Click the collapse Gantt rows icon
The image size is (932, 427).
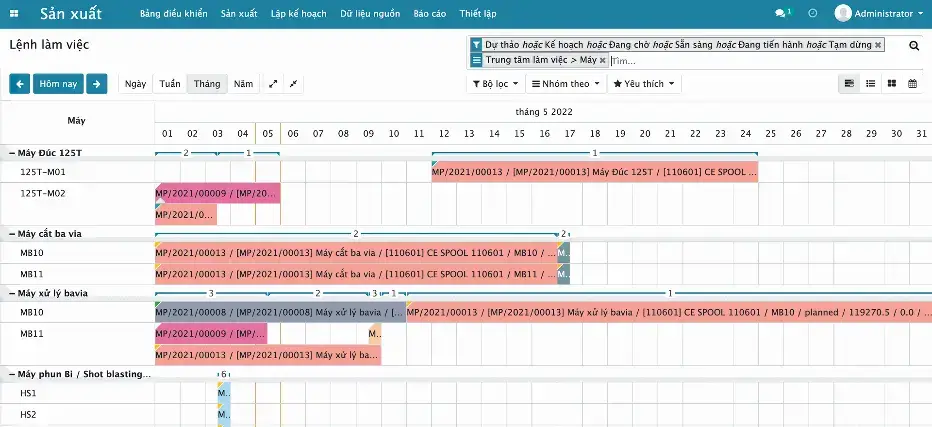pyautogui.click(x=293, y=84)
